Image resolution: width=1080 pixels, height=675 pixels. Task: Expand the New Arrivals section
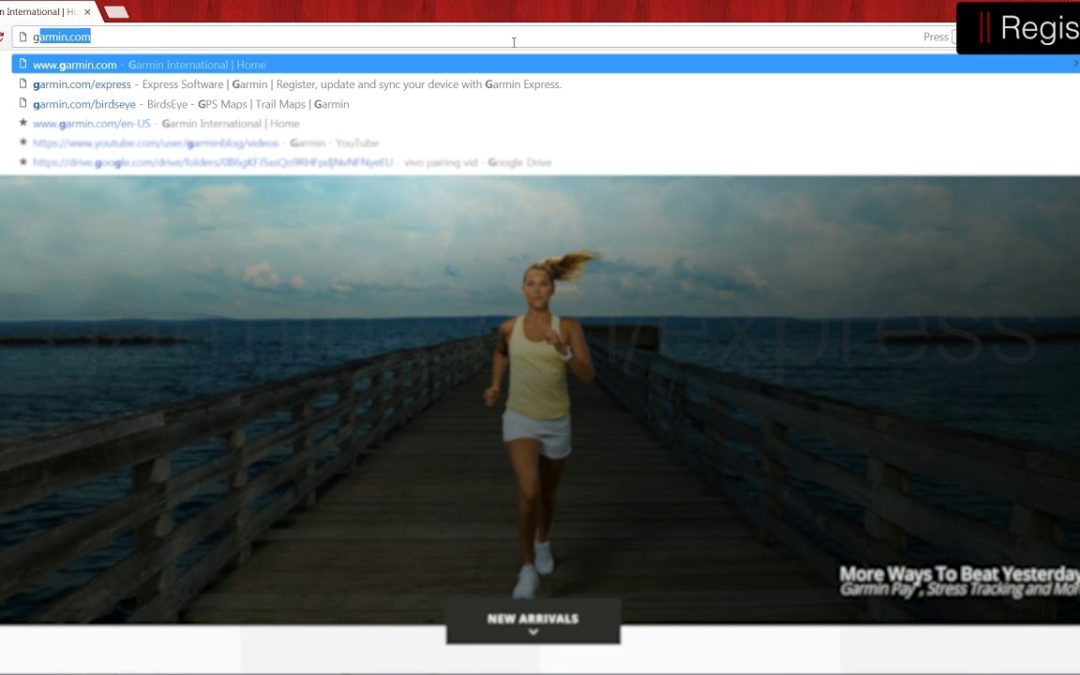pos(532,618)
